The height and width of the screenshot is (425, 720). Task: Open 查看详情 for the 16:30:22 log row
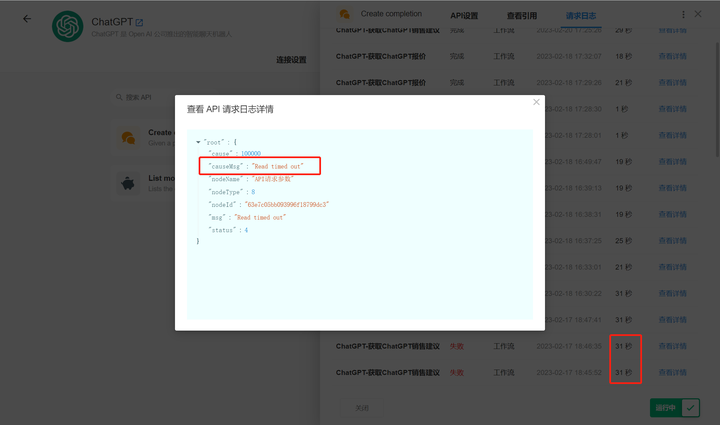[x=672, y=293]
